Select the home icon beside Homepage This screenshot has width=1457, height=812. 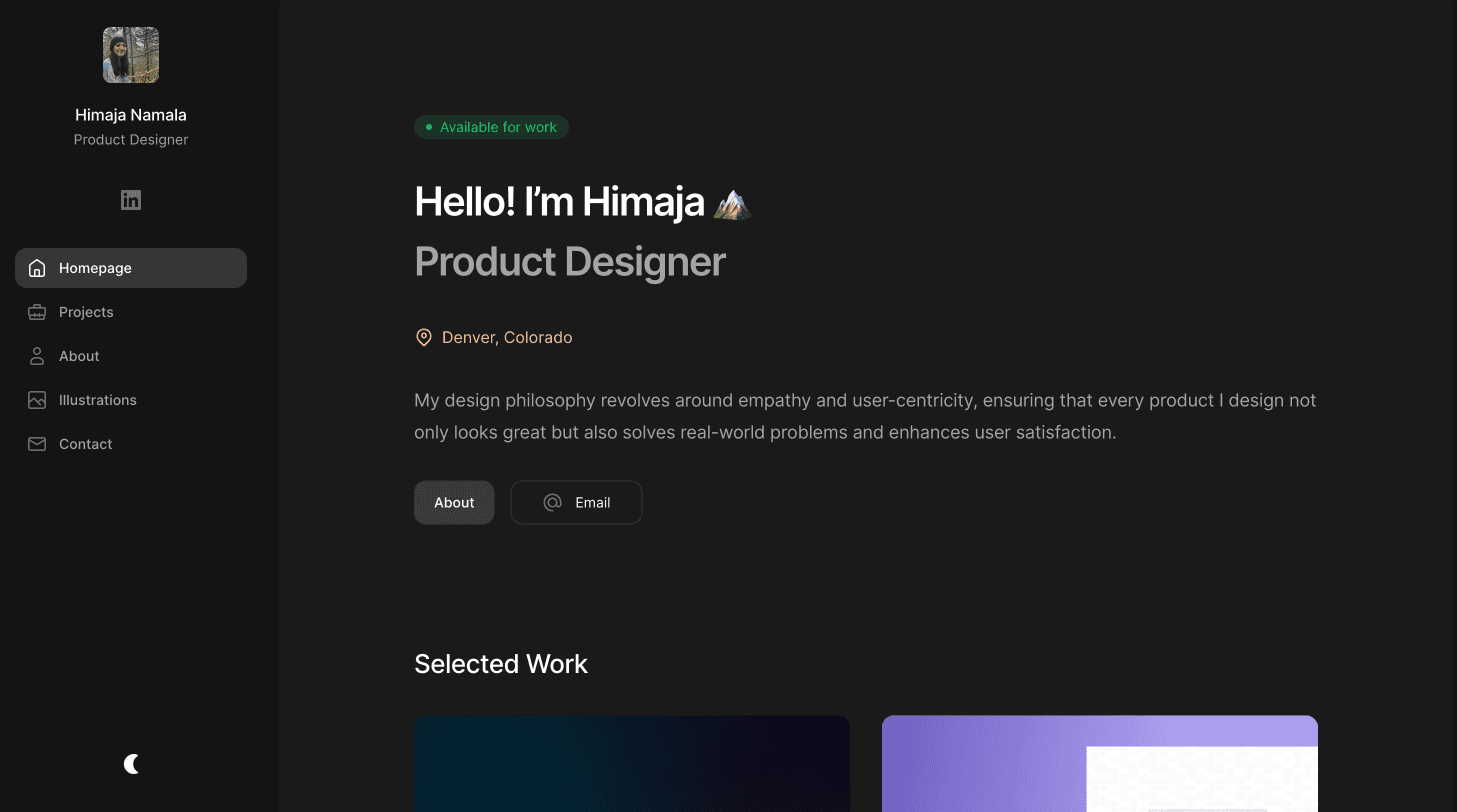36,268
